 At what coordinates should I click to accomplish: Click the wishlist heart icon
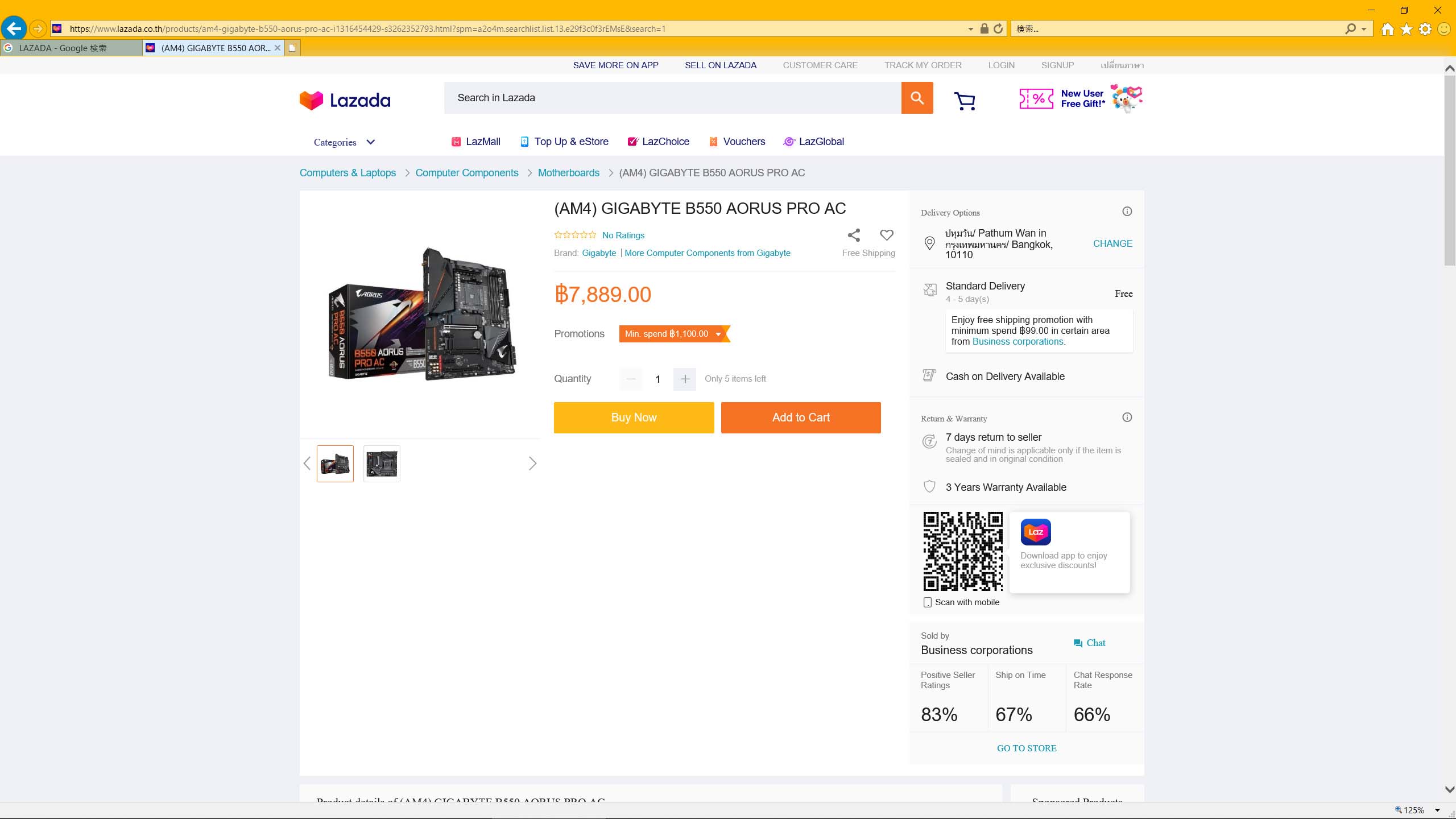(887, 235)
